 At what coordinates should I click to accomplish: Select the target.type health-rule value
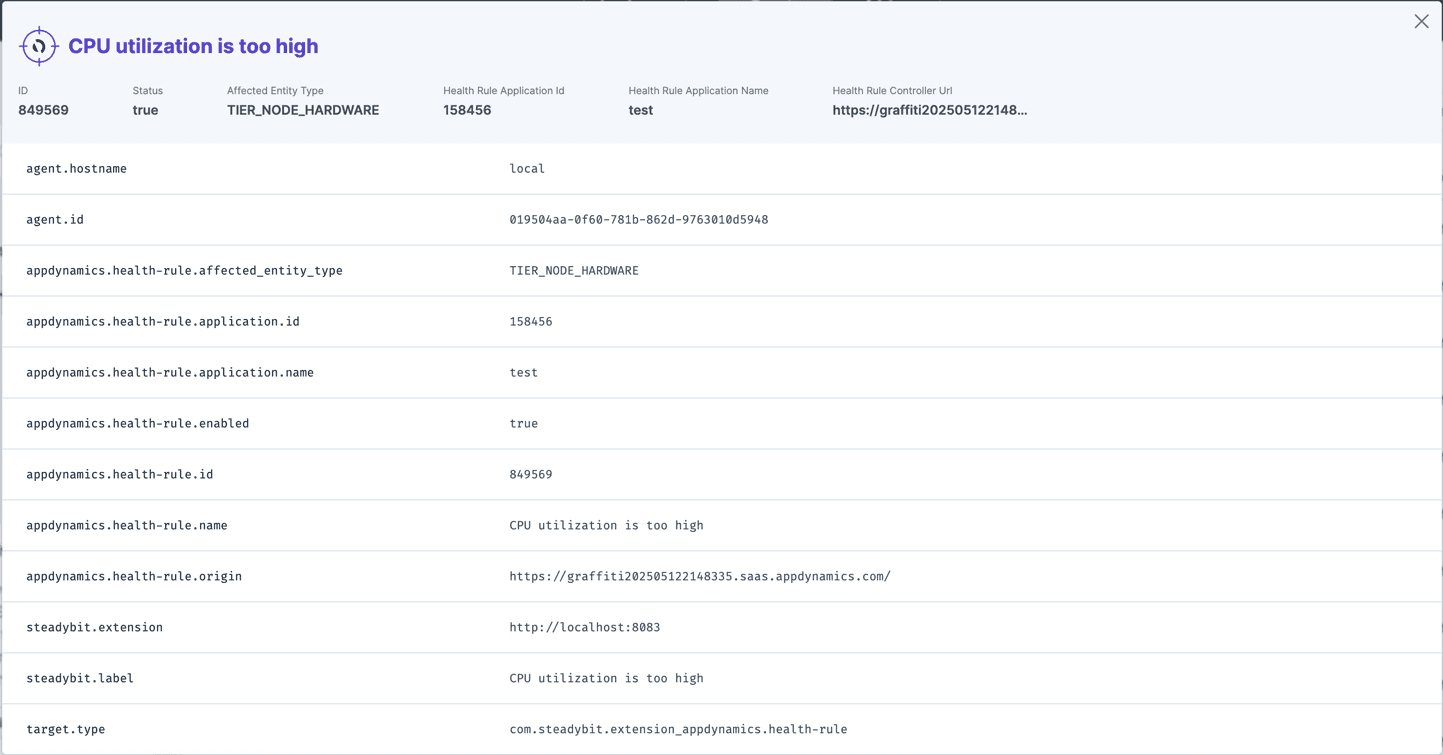coord(676,729)
